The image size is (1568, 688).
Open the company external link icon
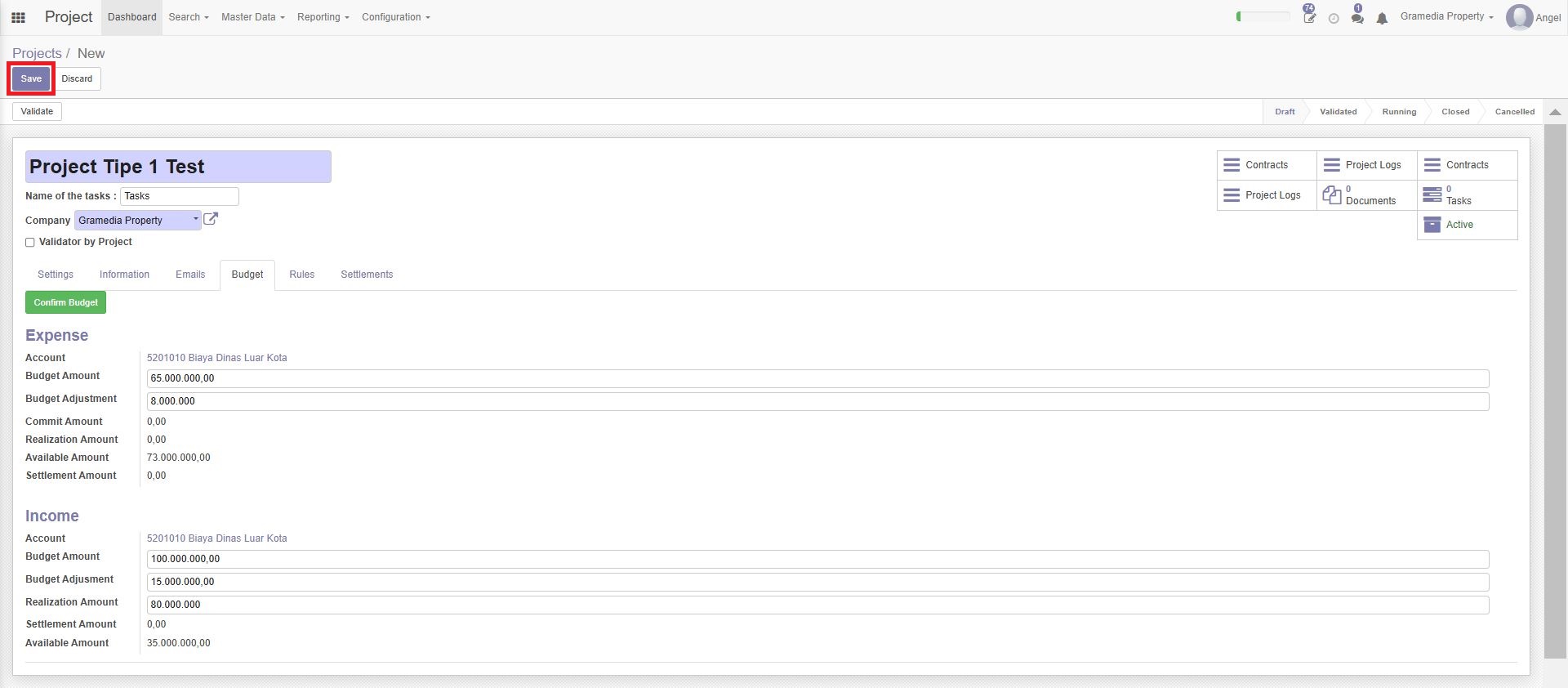click(211, 219)
